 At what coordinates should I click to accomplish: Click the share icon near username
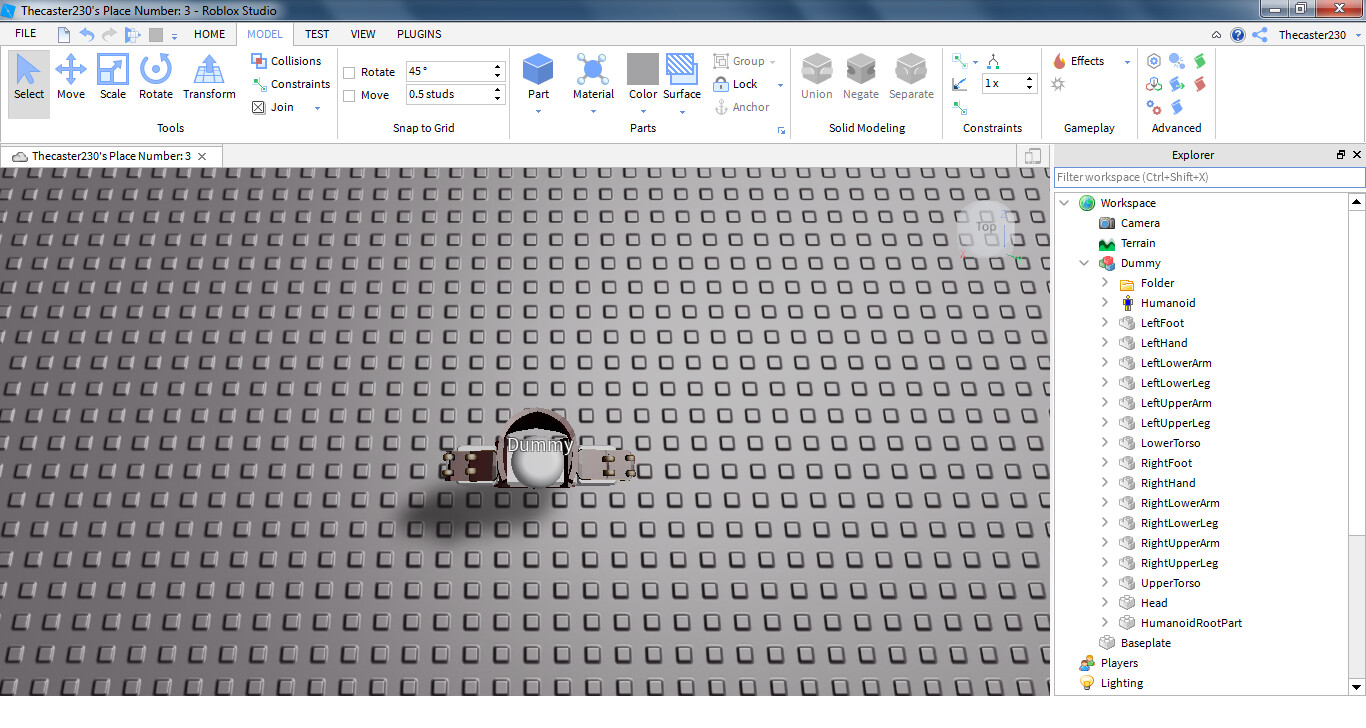pyautogui.click(x=1260, y=35)
